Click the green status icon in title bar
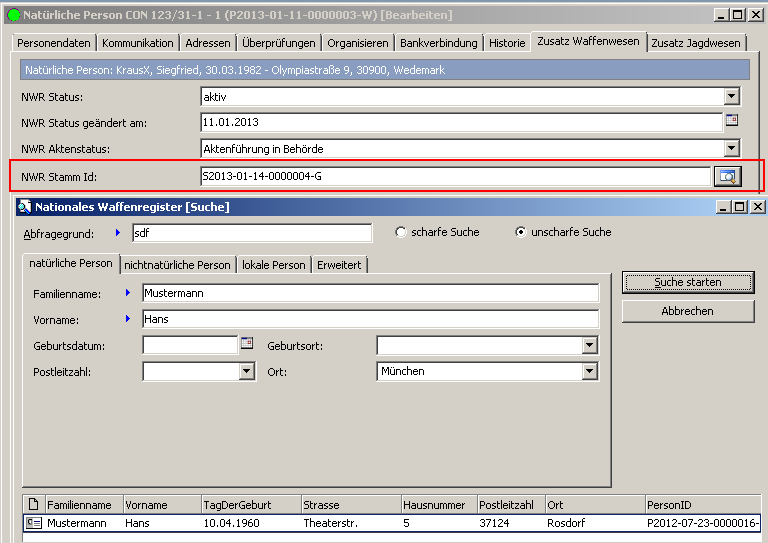The image size is (768, 543). 13,15
